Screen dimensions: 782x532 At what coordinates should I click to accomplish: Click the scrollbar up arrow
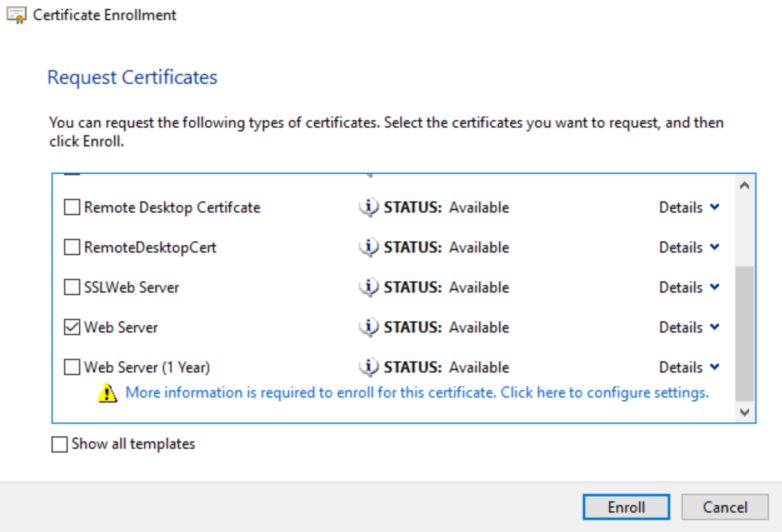point(745,185)
